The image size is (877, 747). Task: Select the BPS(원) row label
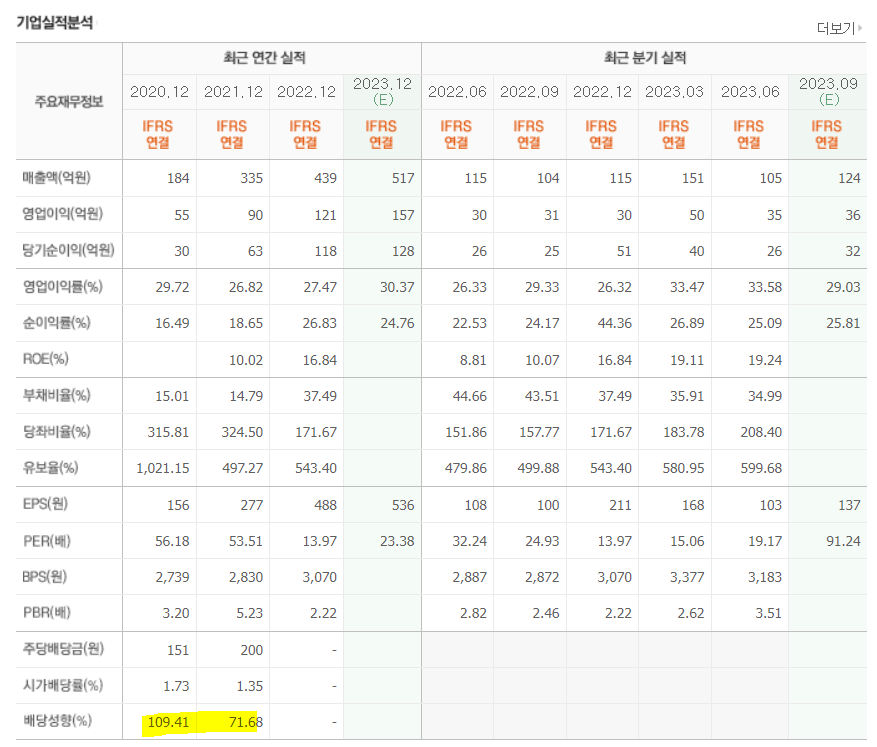pos(45,576)
